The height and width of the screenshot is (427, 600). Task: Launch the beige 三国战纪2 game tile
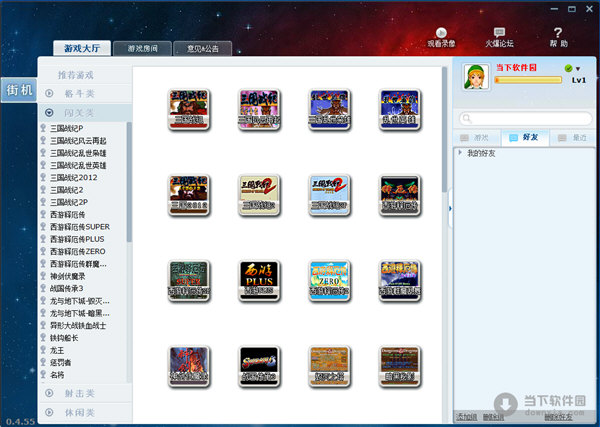point(259,195)
